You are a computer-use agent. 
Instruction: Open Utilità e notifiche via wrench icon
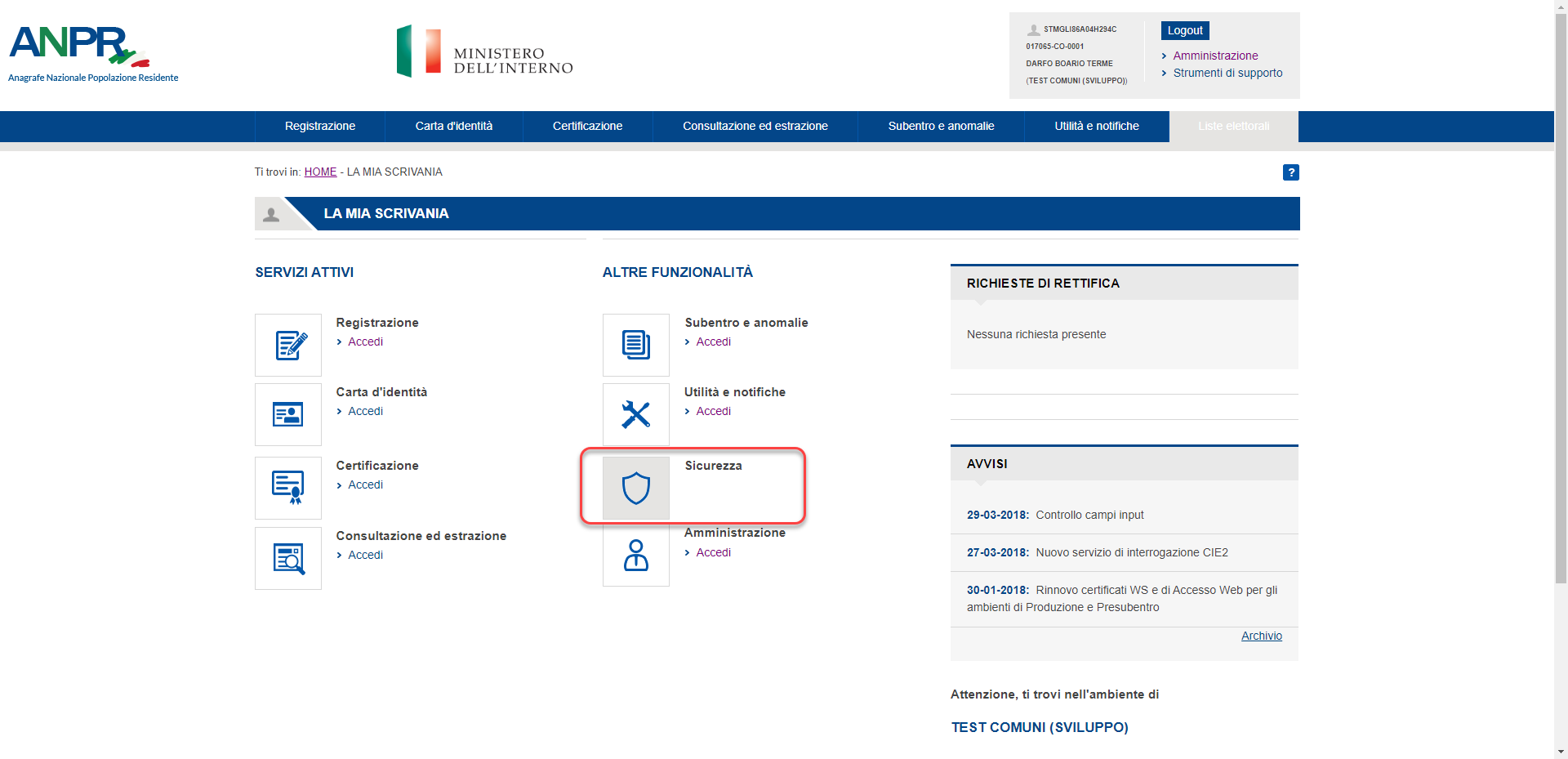635,414
